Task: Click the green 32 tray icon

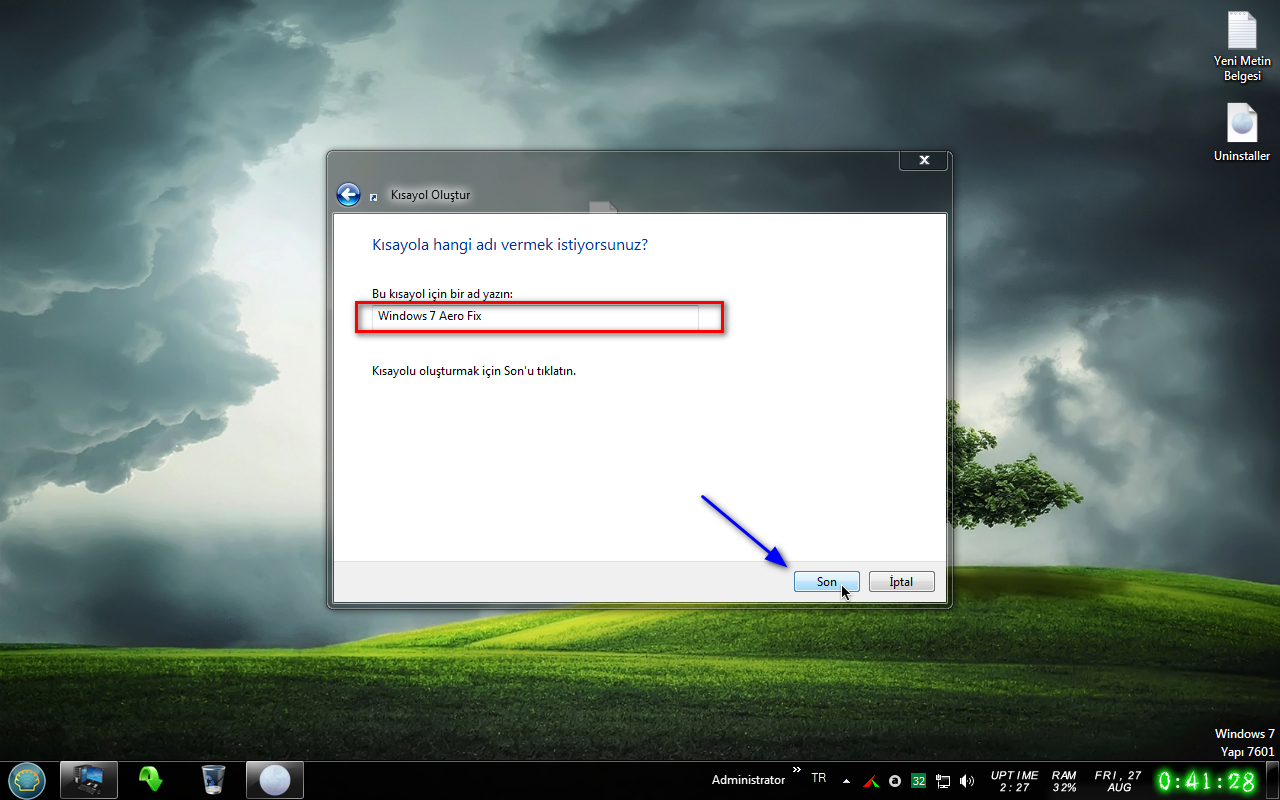Action: [918, 780]
